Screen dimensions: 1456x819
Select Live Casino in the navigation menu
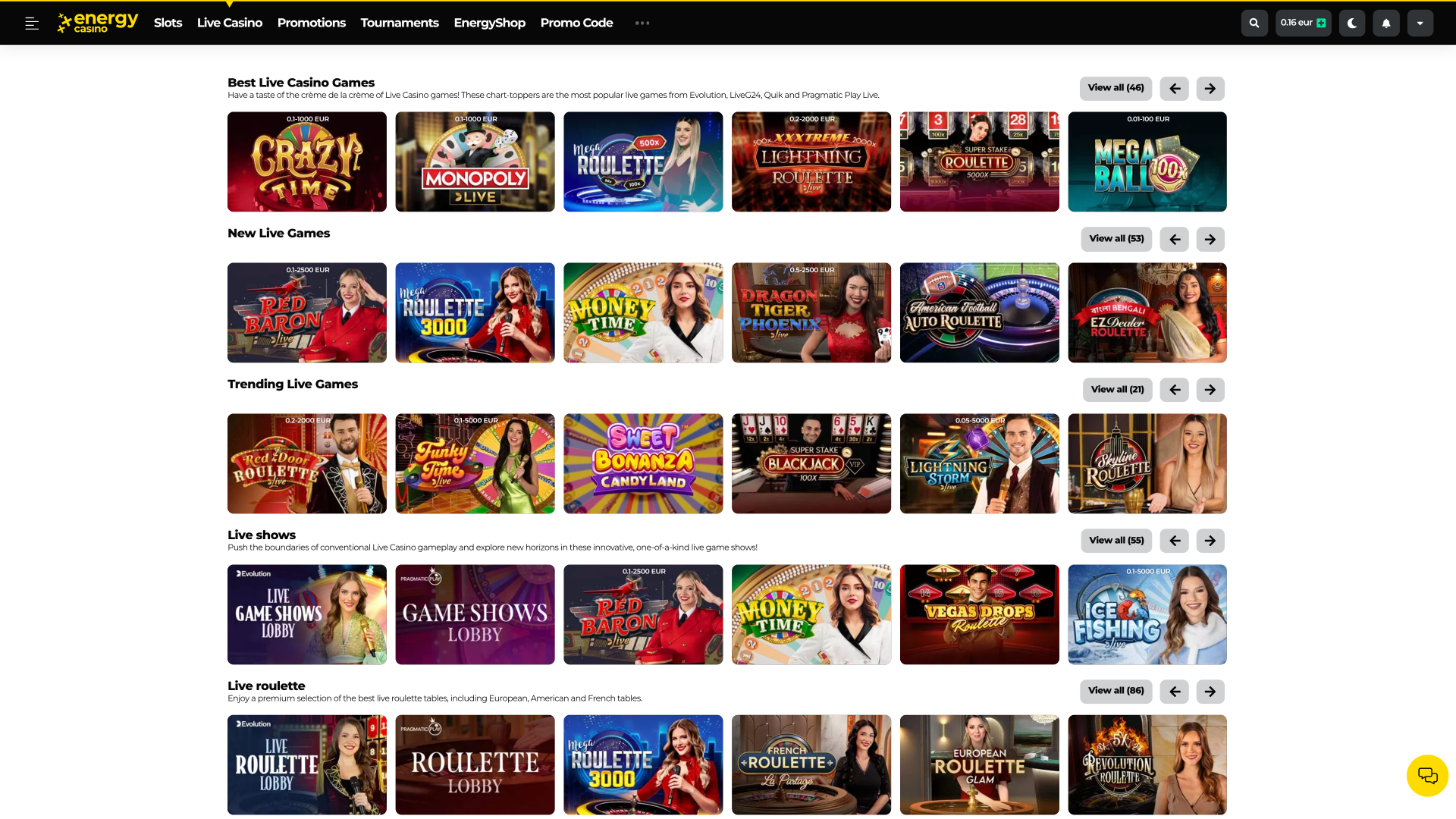[x=229, y=23]
